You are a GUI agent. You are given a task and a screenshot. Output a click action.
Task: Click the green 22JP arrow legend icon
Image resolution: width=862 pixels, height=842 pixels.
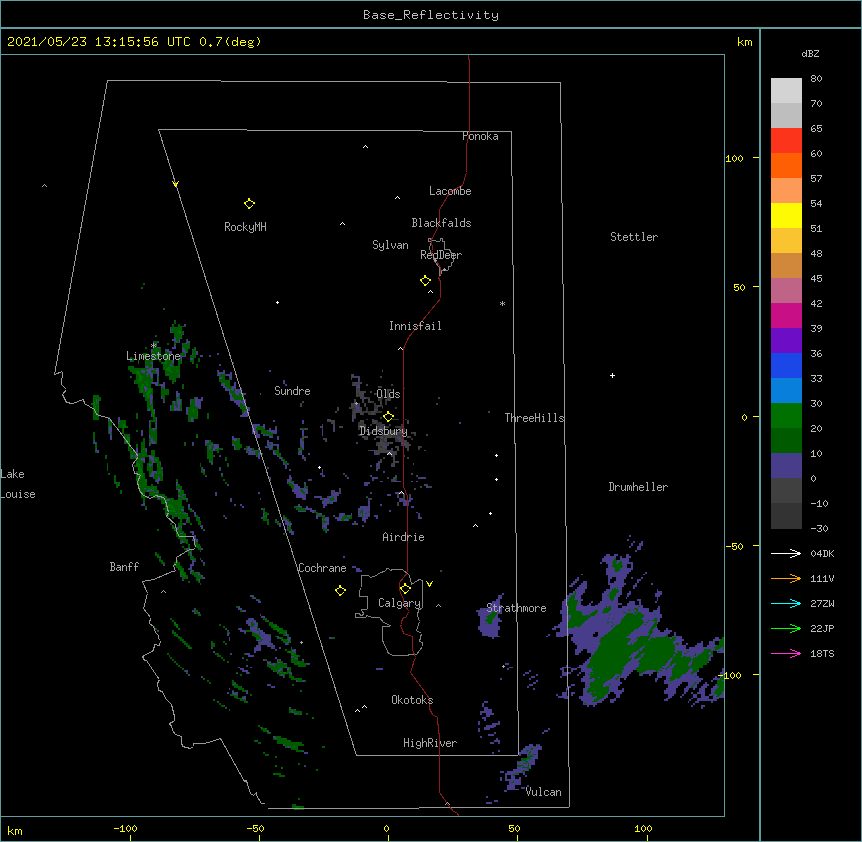click(786, 628)
